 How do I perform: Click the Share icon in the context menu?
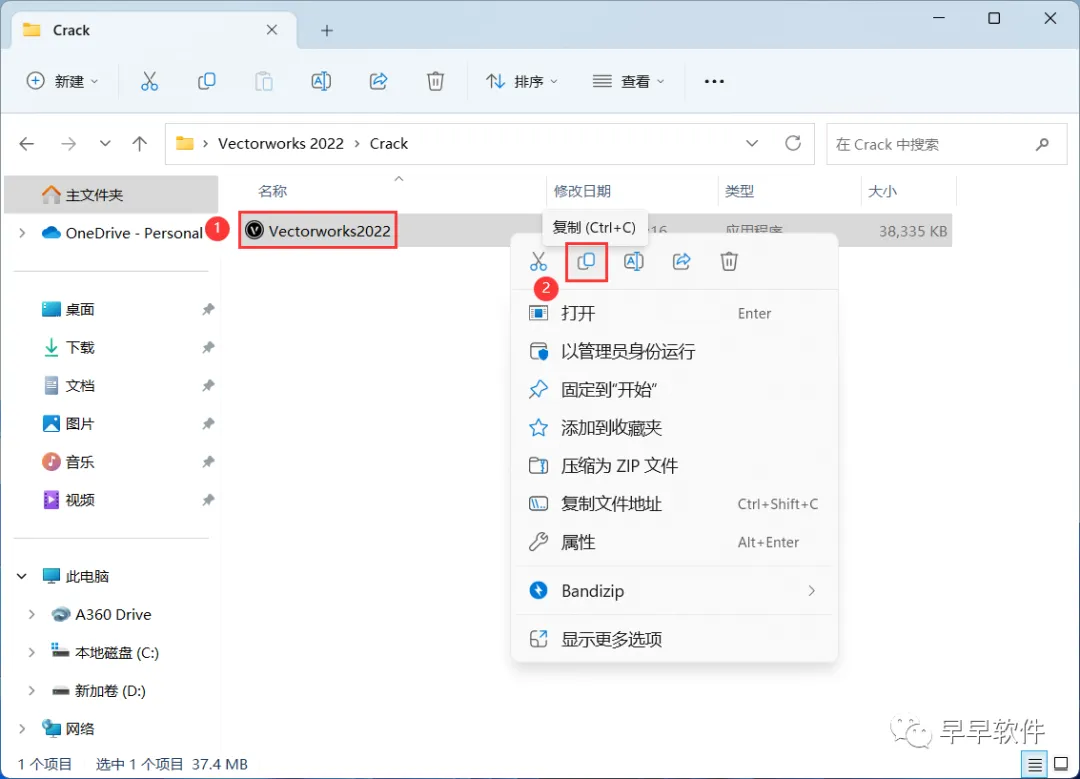click(x=681, y=262)
